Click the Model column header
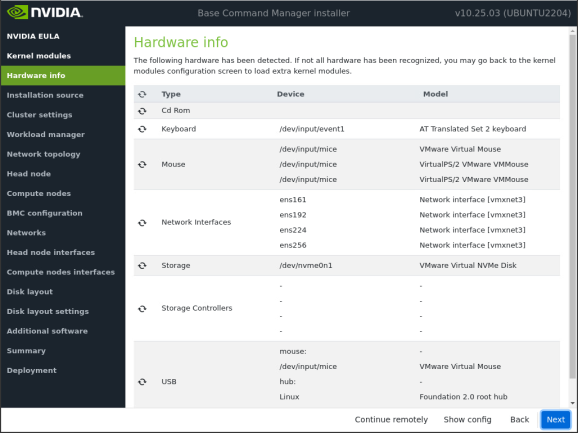 pos(435,94)
